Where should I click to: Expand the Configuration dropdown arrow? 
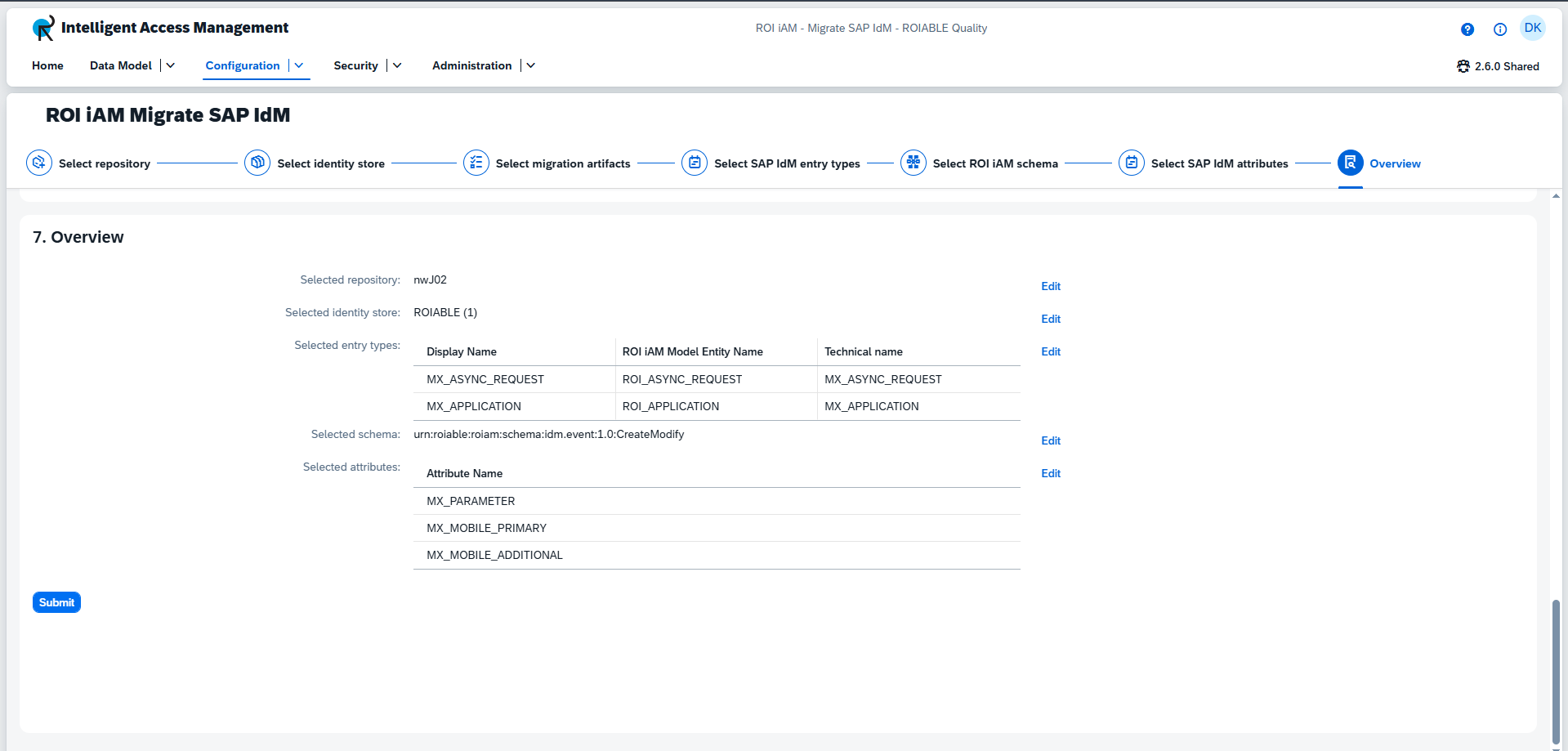[299, 65]
